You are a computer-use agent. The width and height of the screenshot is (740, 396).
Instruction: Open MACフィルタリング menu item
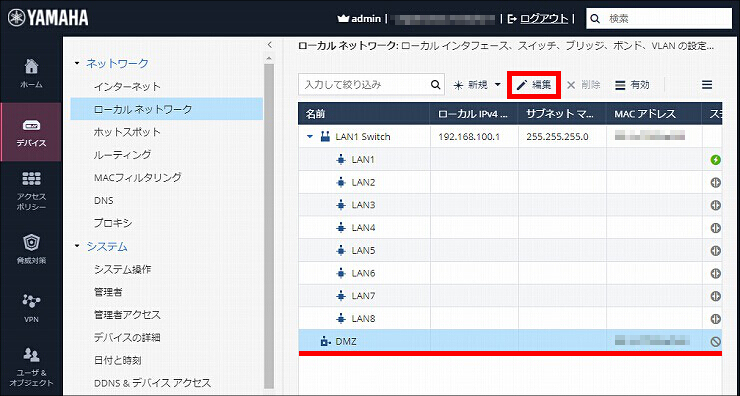137,177
